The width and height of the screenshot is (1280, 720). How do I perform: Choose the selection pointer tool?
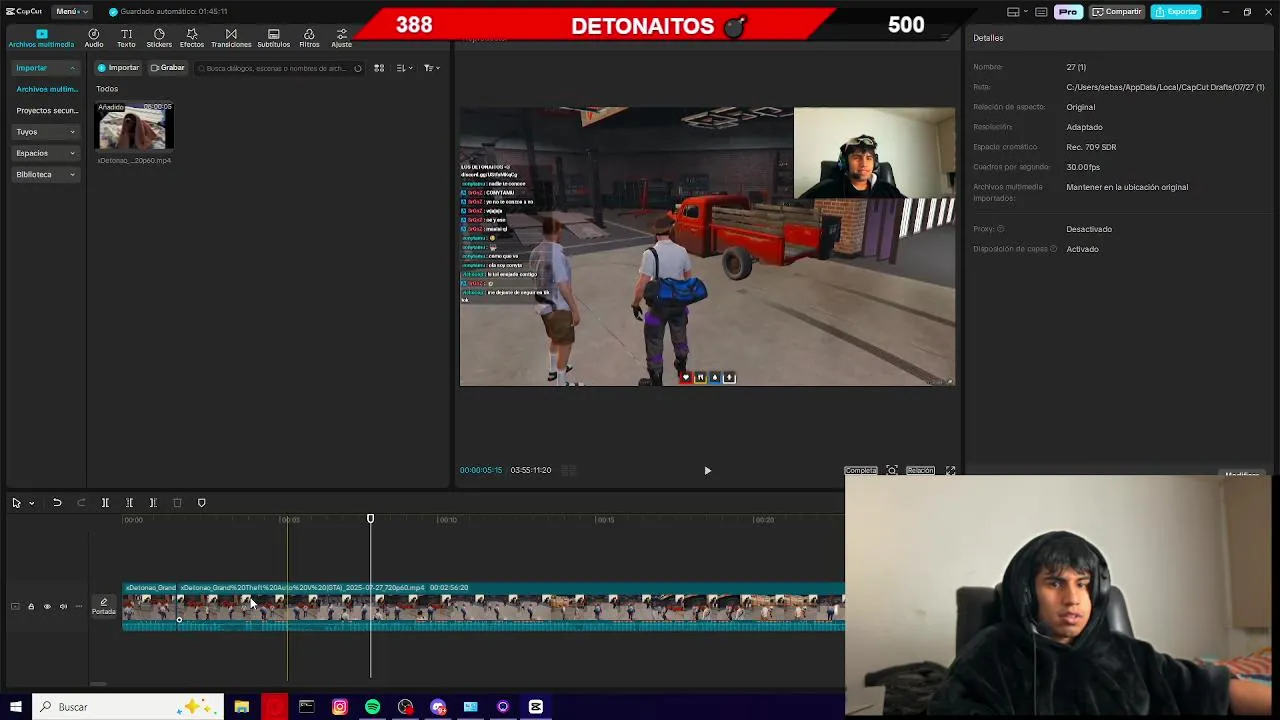coord(16,503)
